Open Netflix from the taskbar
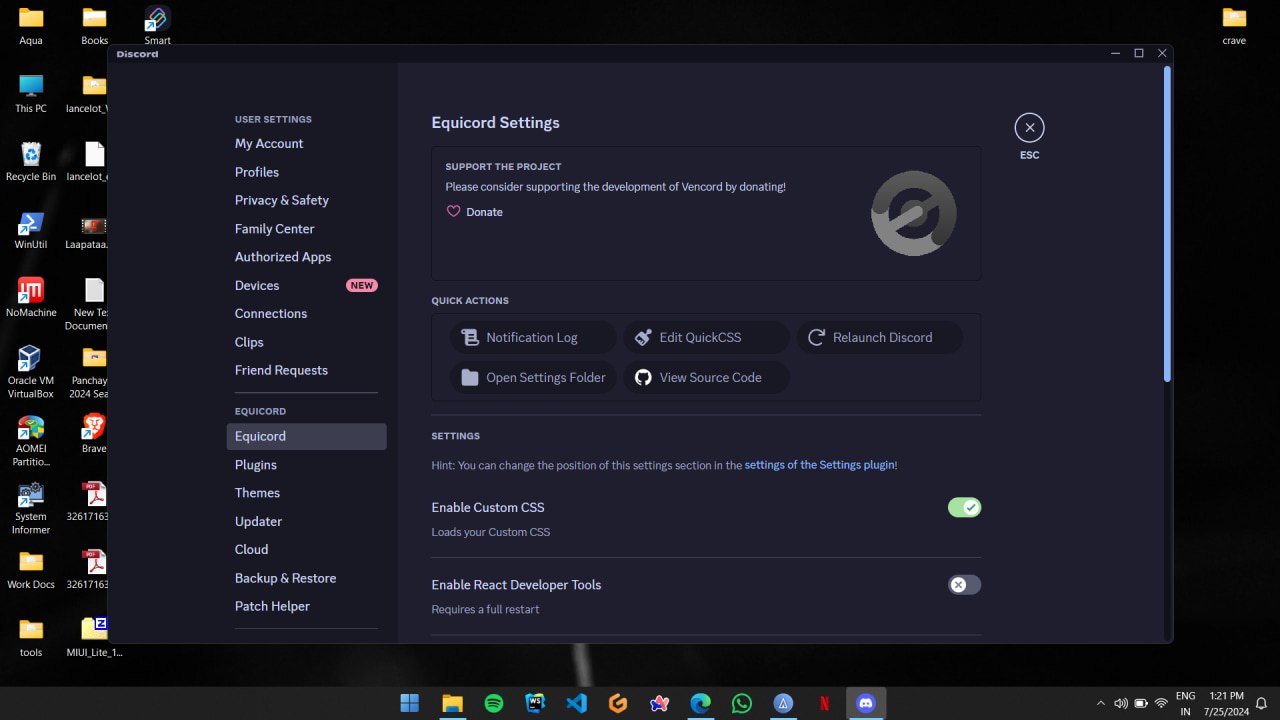The height and width of the screenshot is (720, 1280). 824,703
